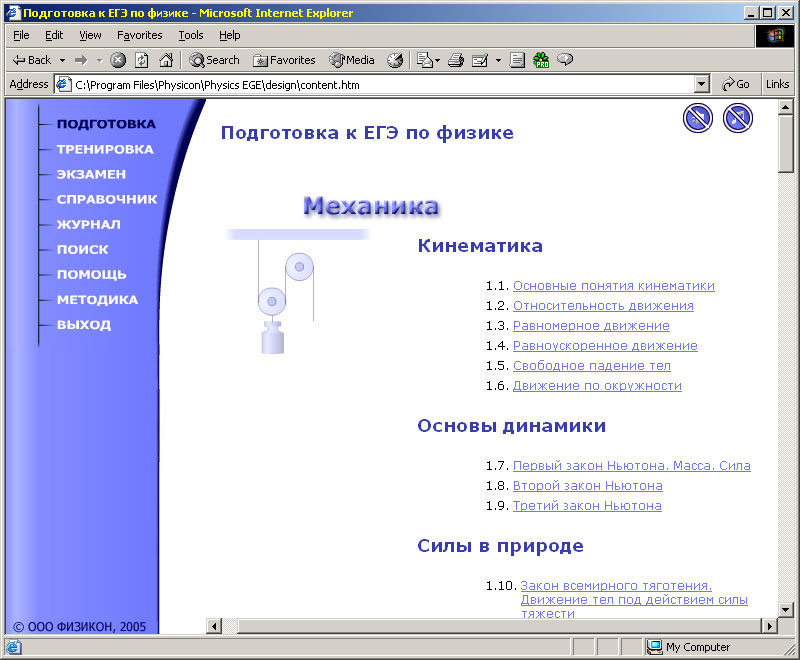Toggle the sound mute round icon

coord(697,118)
